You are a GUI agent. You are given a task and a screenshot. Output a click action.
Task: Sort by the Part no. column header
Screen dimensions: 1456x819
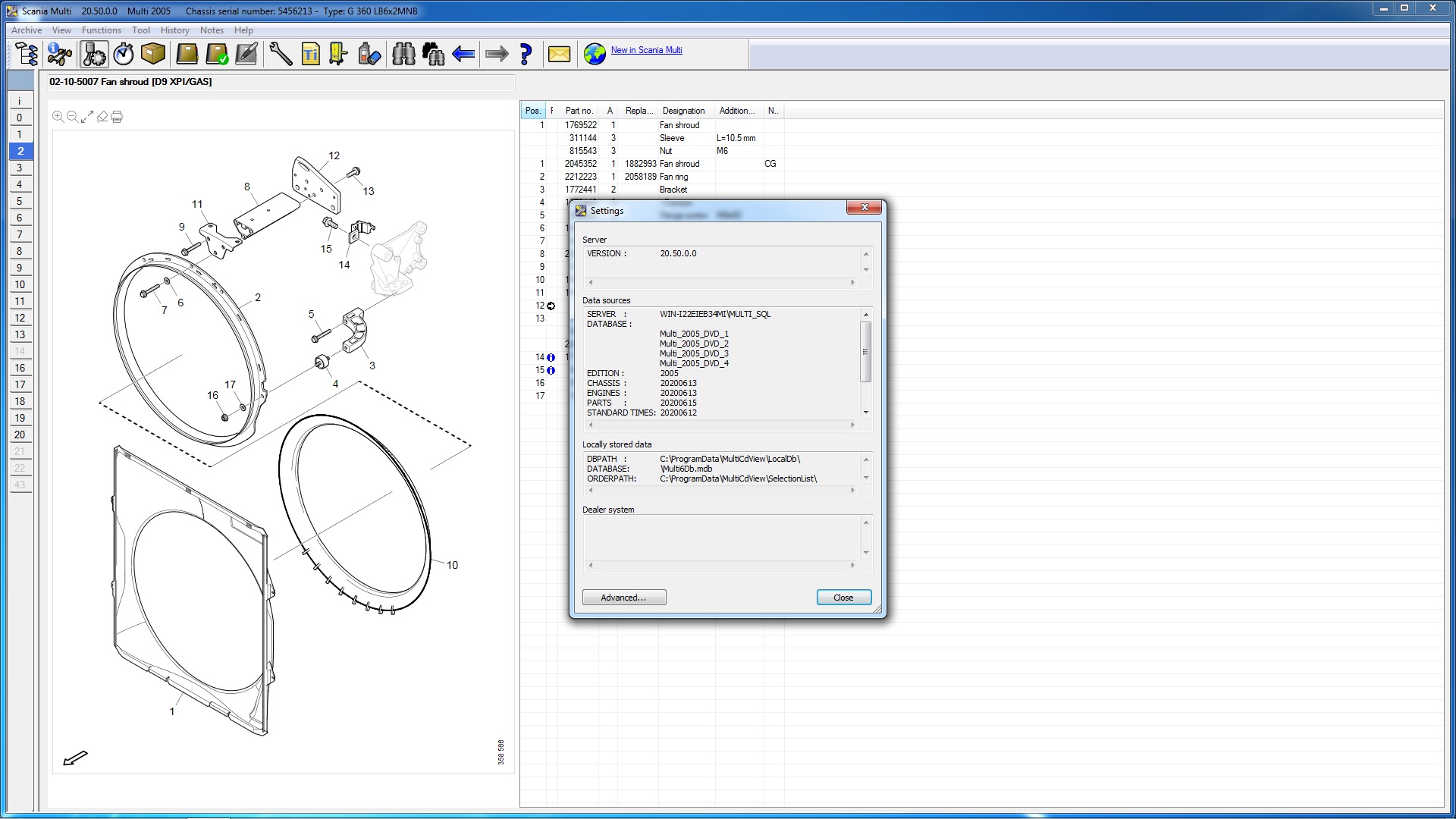(x=579, y=111)
